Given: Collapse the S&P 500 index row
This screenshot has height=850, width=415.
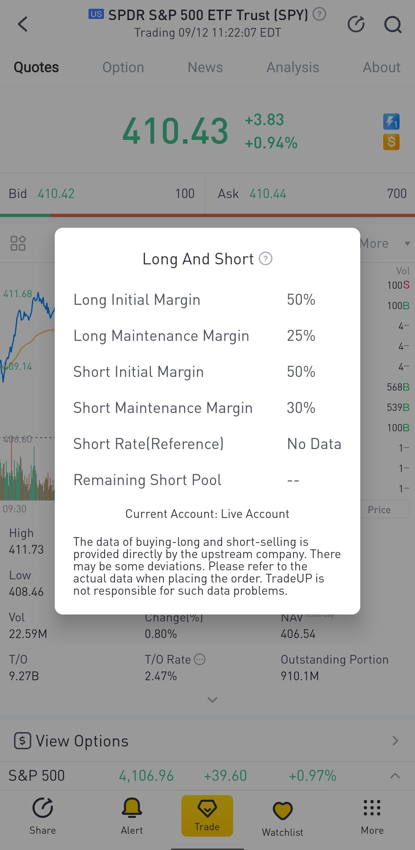Looking at the screenshot, I should click(395, 776).
